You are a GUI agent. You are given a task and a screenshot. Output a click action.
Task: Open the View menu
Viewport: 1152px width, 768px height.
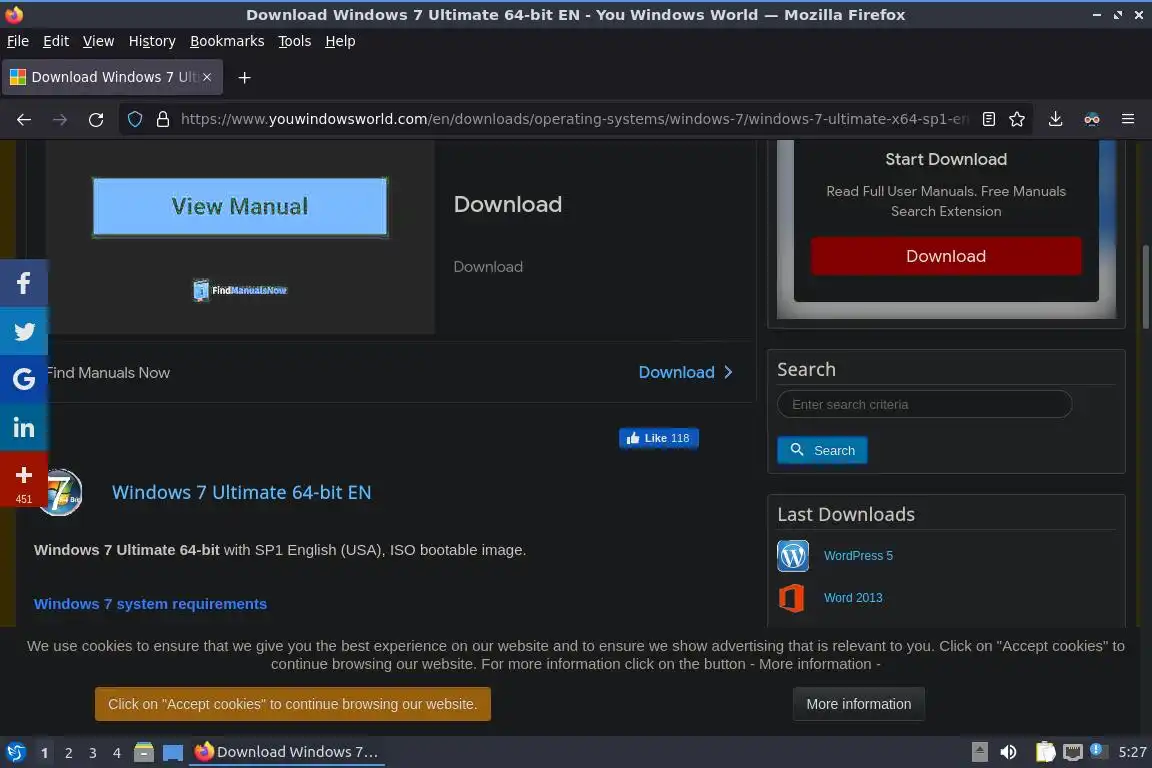(x=98, y=41)
